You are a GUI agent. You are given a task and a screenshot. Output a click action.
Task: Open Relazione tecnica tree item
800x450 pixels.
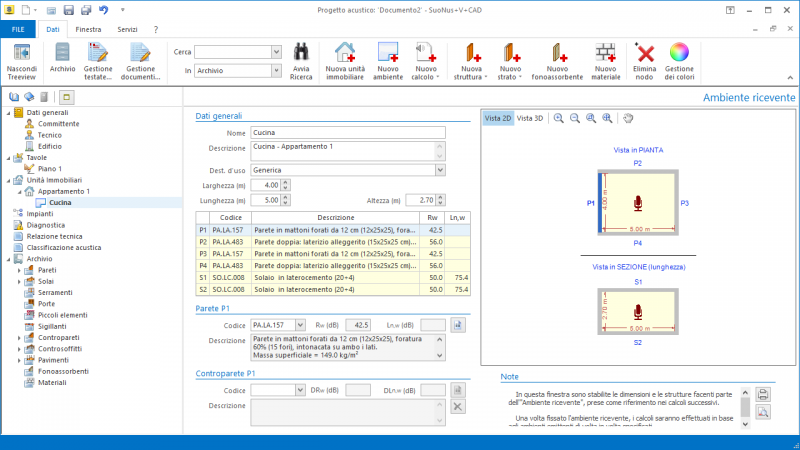coord(54,236)
